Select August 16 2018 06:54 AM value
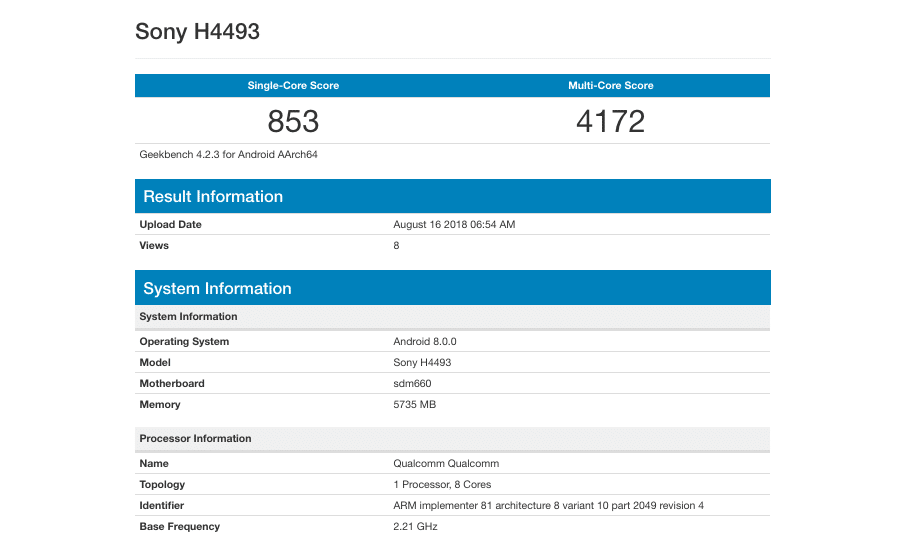The width and height of the screenshot is (900, 543). click(454, 224)
